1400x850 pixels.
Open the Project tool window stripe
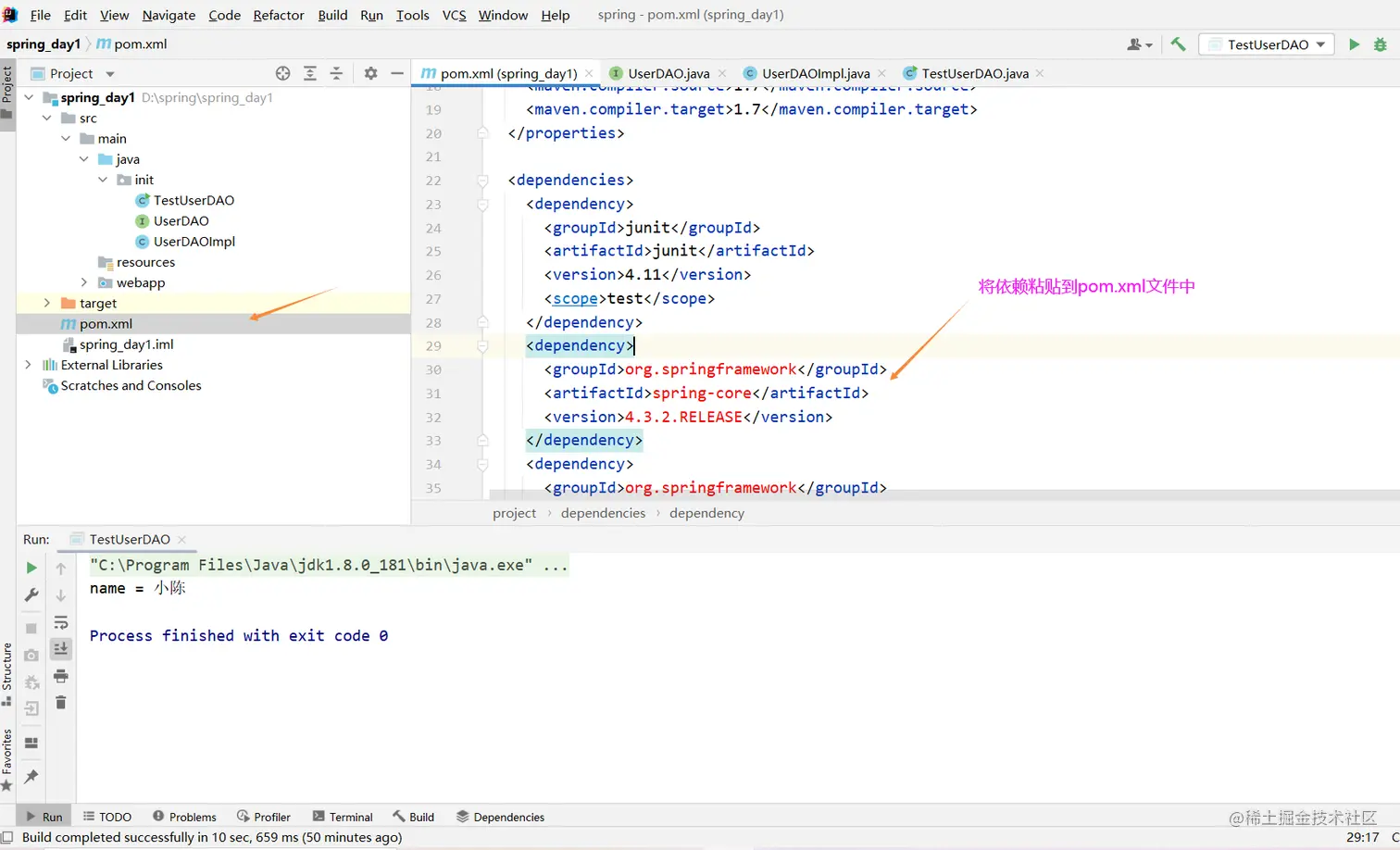click(7, 93)
